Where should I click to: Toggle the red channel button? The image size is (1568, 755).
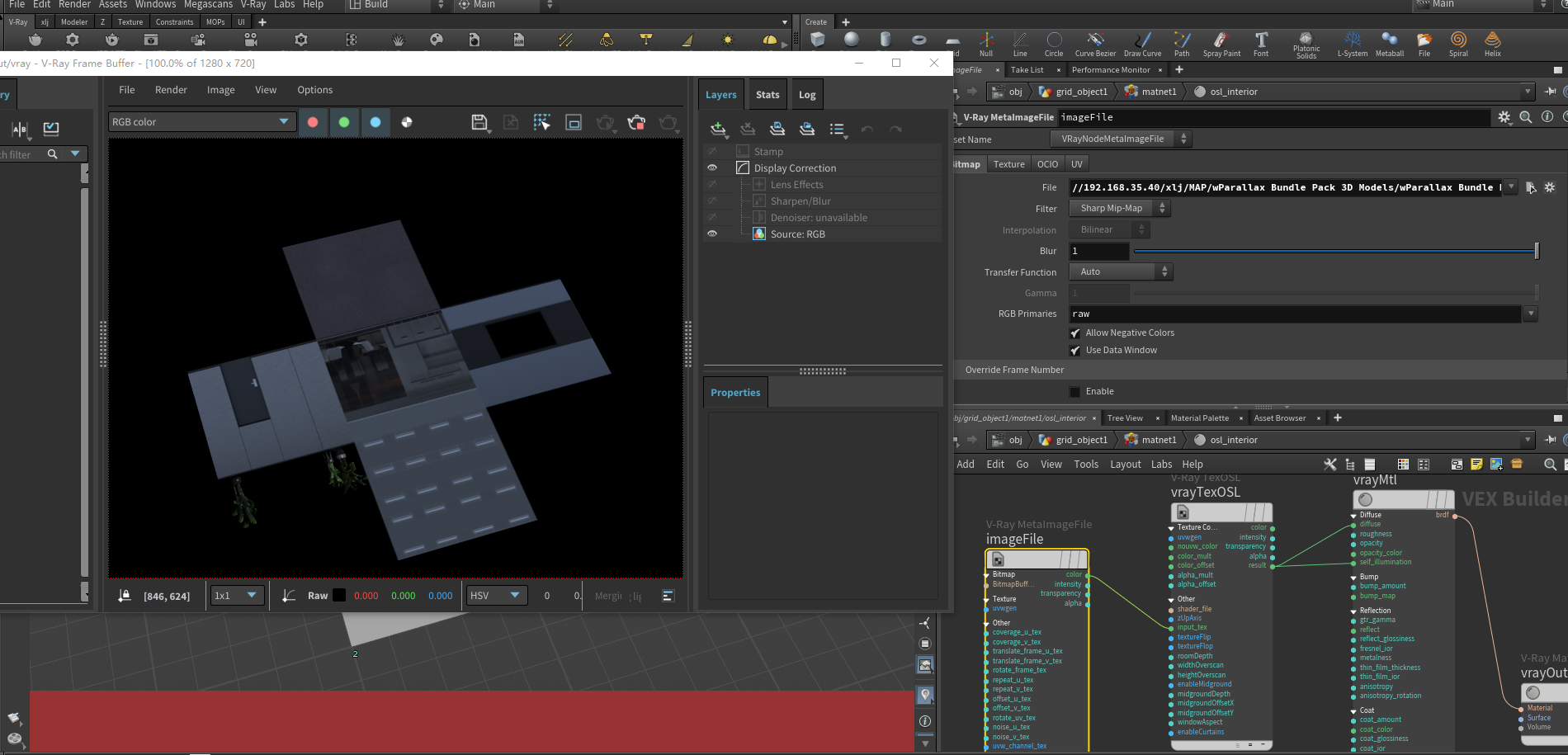[x=313, y=122]
